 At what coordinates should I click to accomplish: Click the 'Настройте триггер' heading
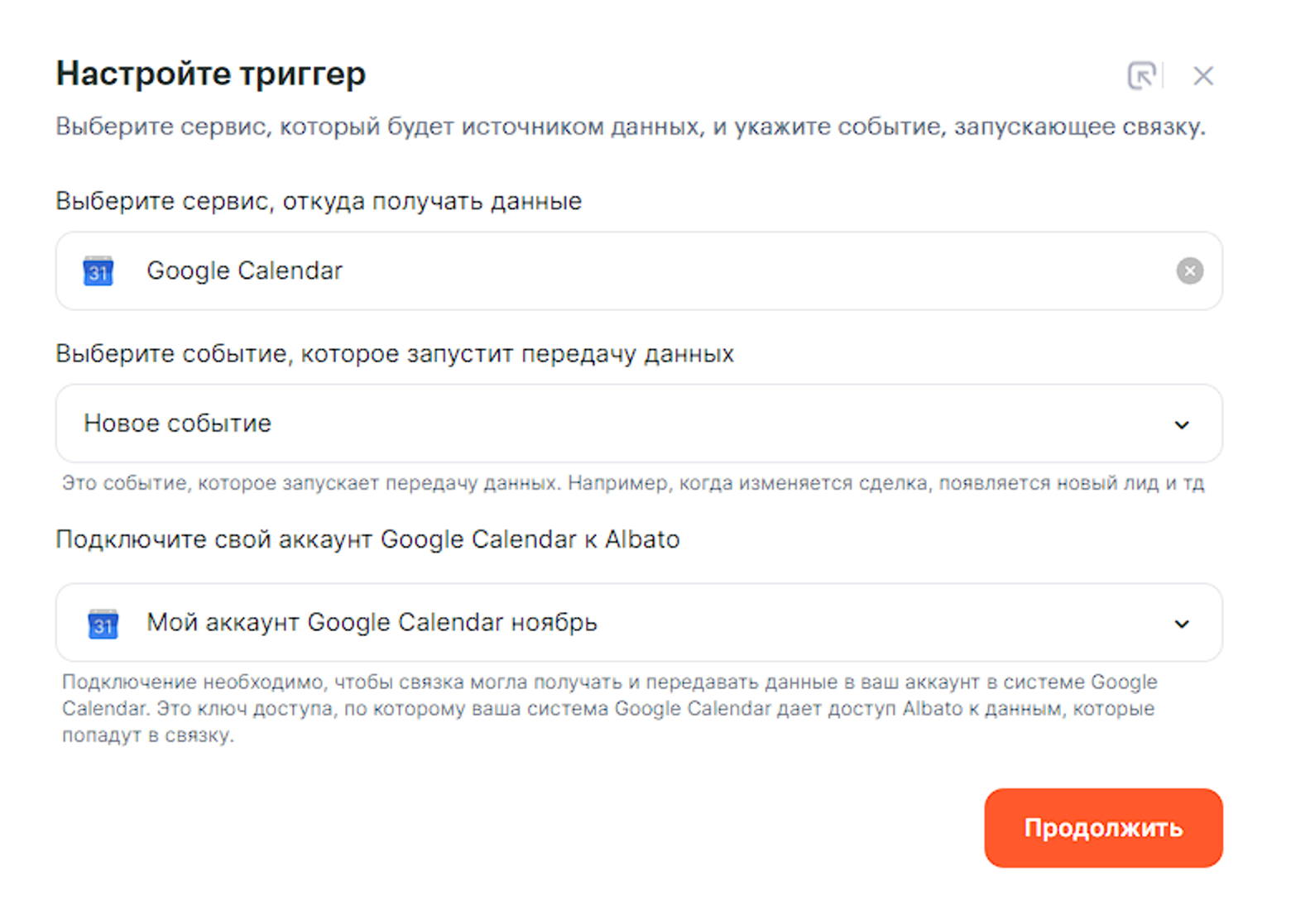tap(210, 74)
